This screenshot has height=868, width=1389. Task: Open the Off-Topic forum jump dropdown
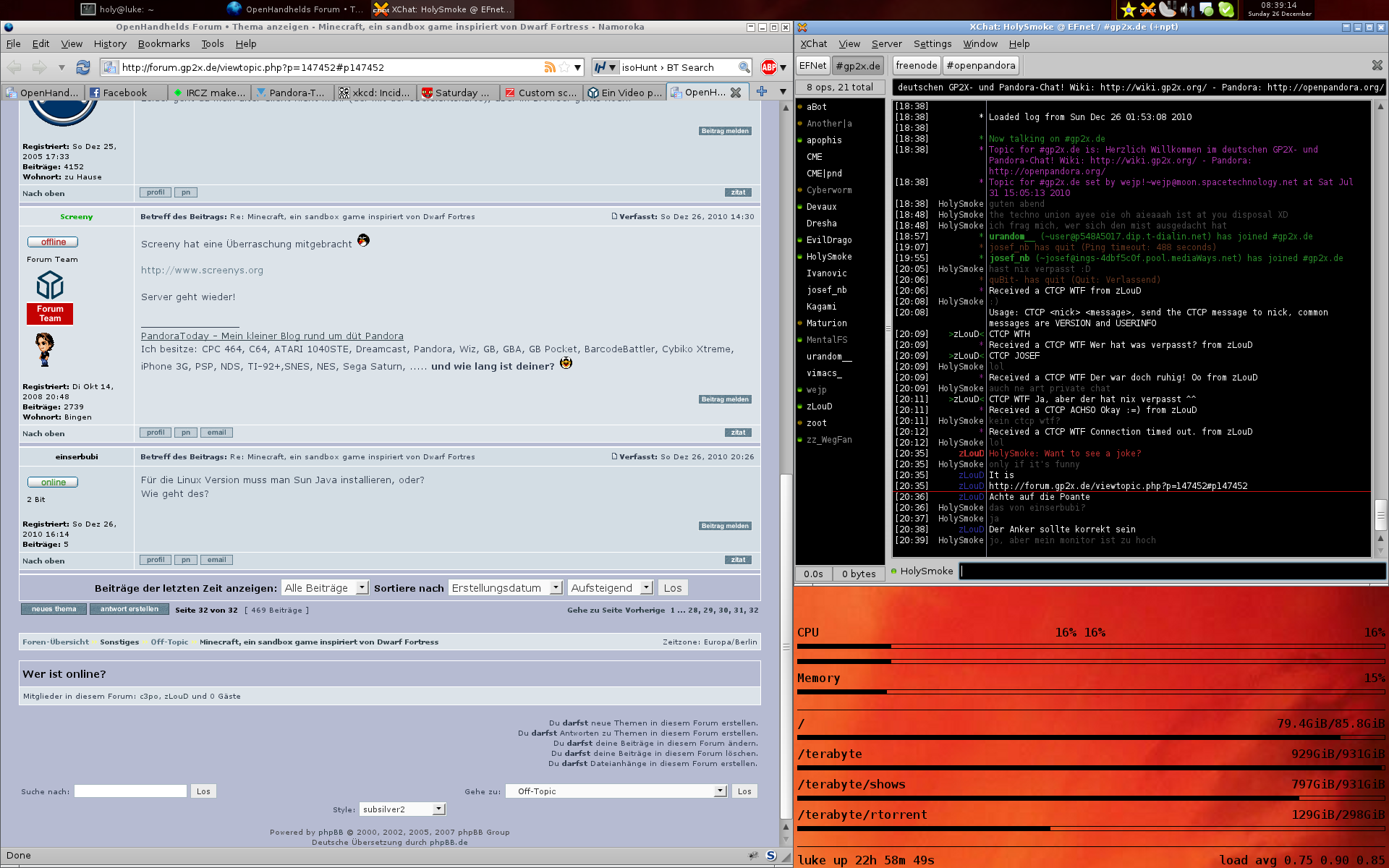pyautogui.click(x=616, y=791)
